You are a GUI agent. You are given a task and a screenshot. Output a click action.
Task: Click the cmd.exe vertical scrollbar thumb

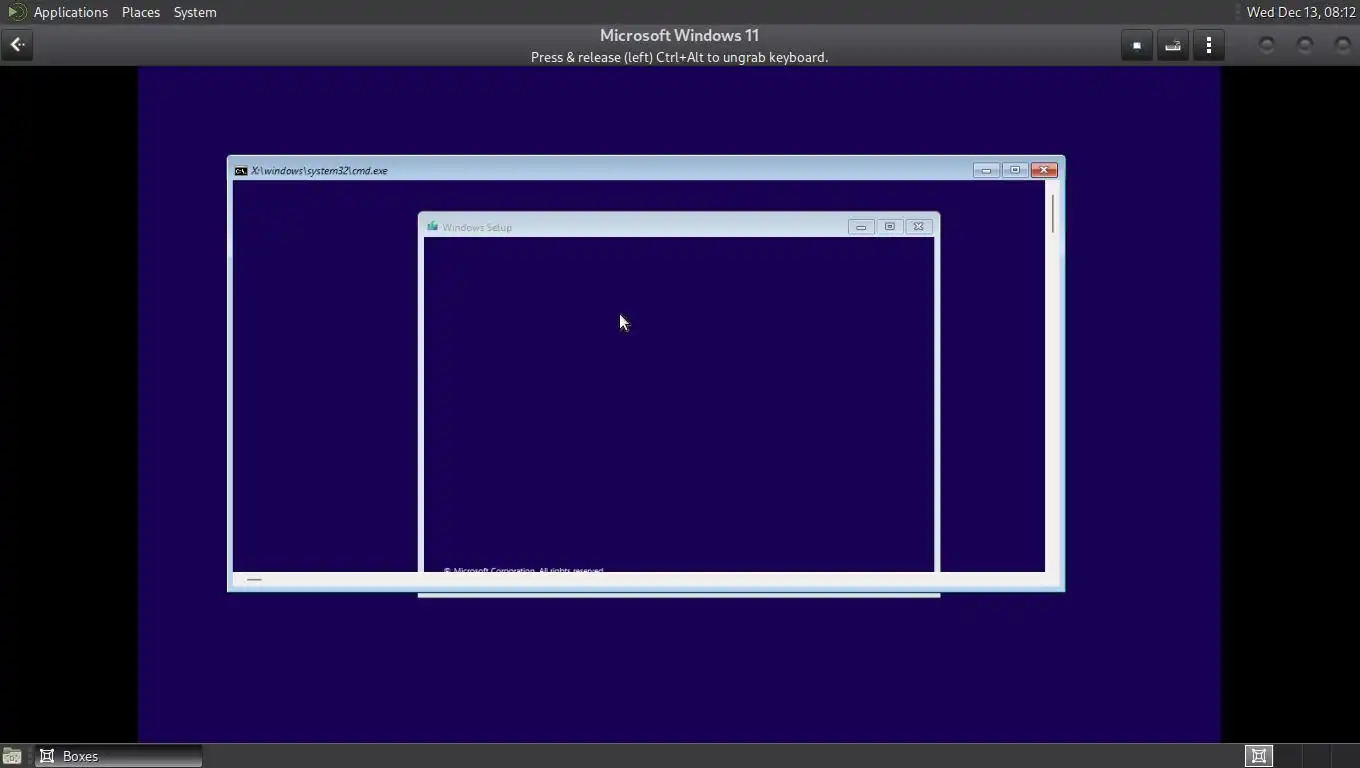pyautogui.click(x=1053, y=214)
